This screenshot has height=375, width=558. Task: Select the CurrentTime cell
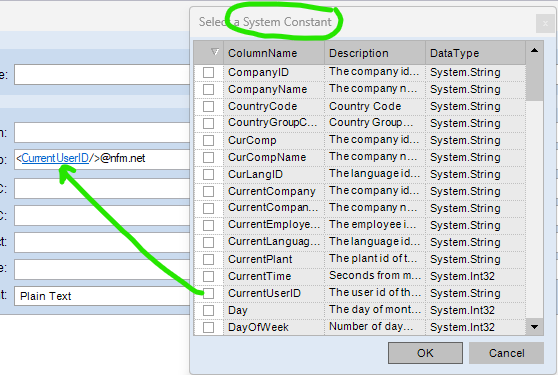tap(274, 276)
